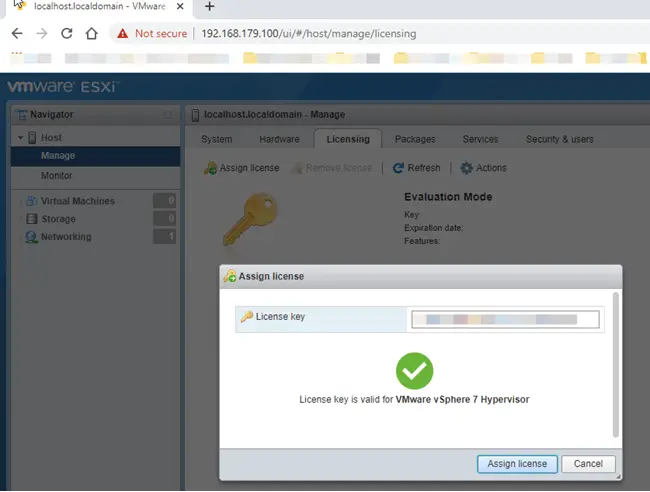Click the Remove license toolbar item
Screen dimensions: 650x492
pos(332,168)
